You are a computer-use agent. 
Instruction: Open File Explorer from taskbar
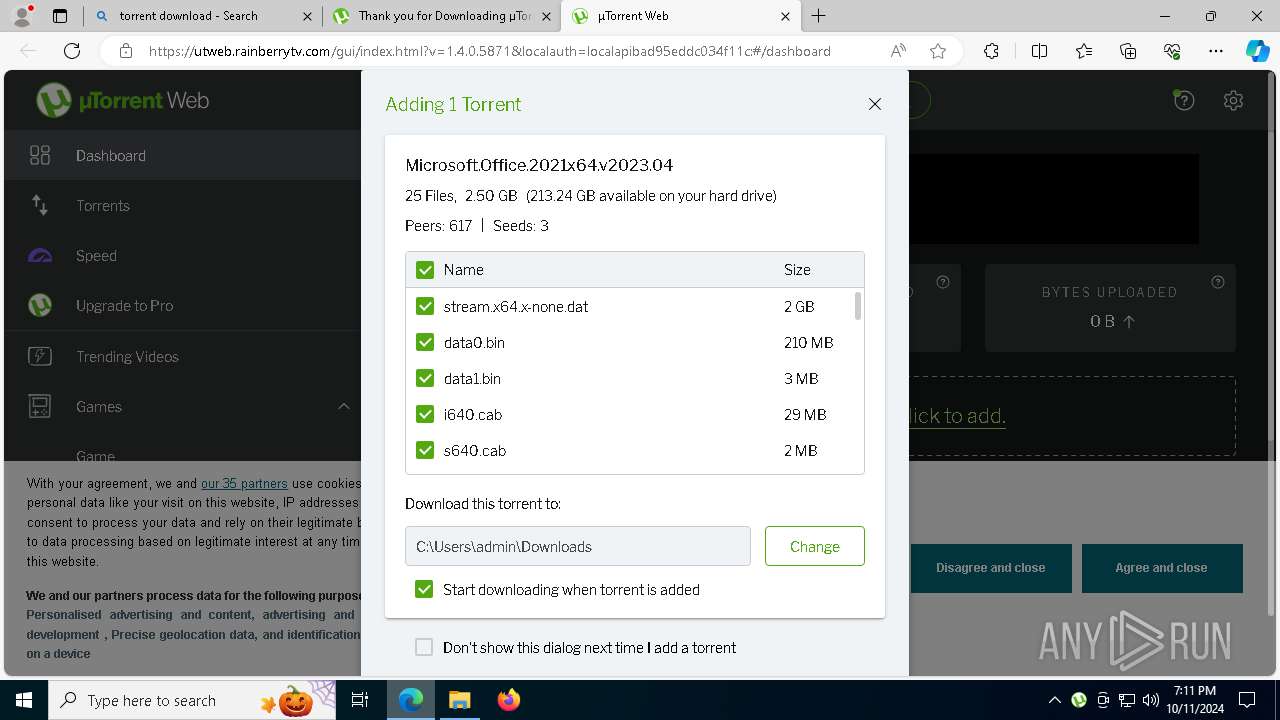point(459,700)
